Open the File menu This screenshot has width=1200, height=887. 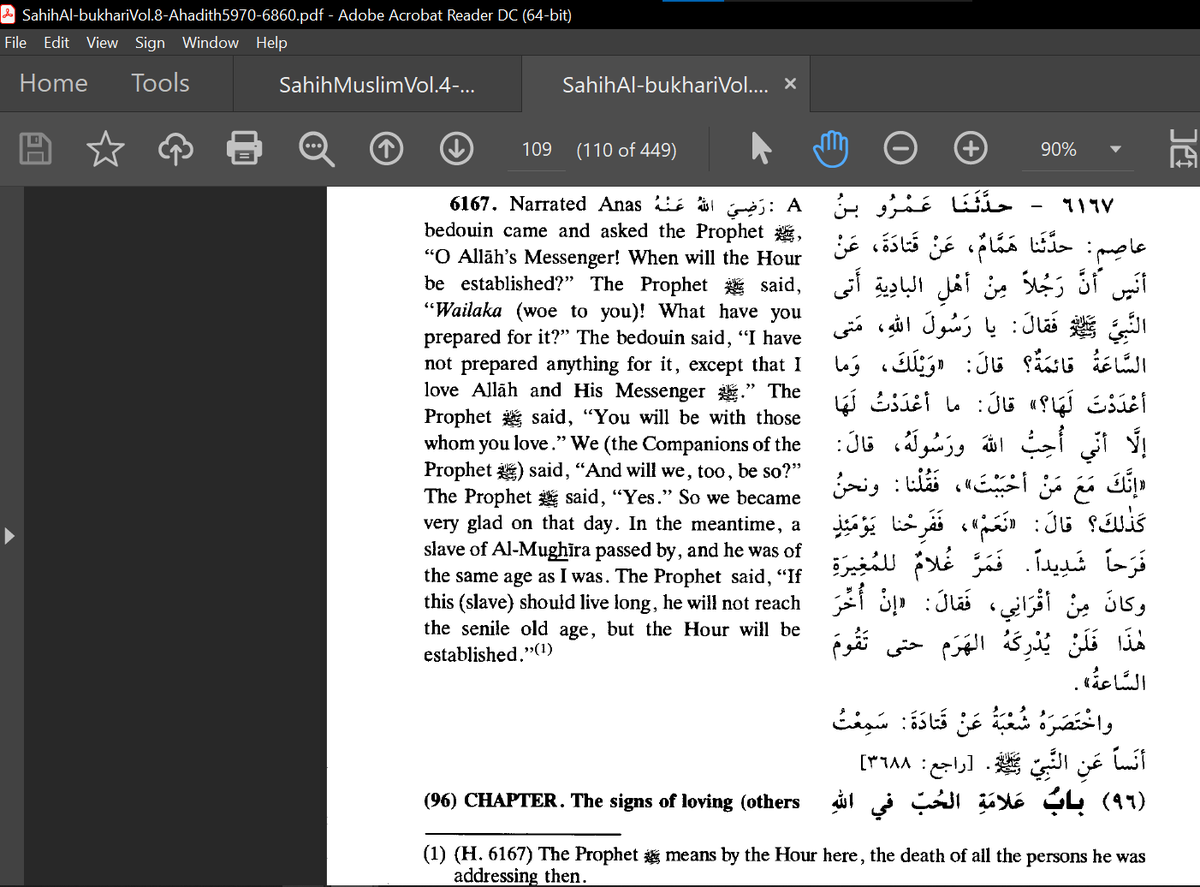click(16, 42)
